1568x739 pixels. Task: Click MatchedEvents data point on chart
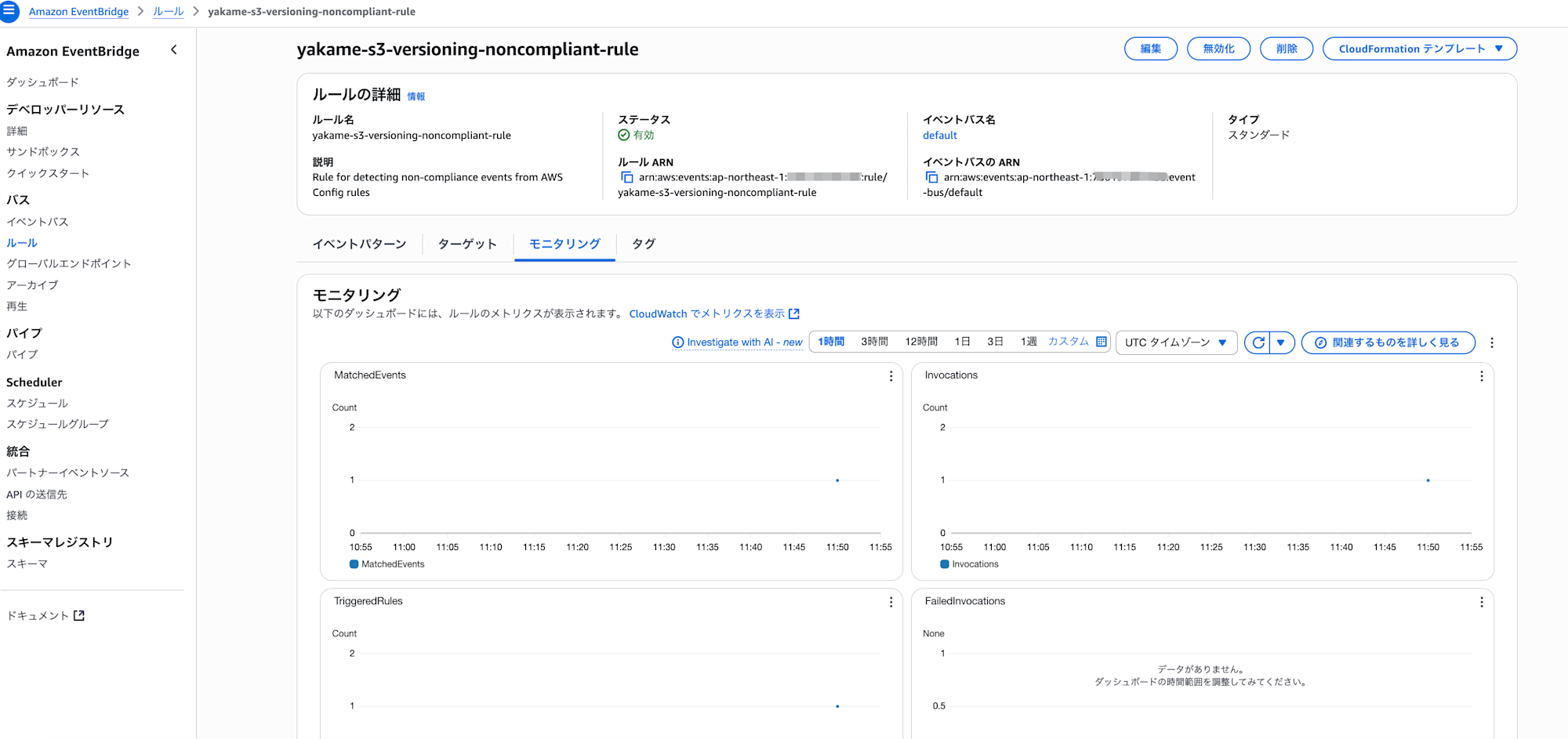[837, 480]
